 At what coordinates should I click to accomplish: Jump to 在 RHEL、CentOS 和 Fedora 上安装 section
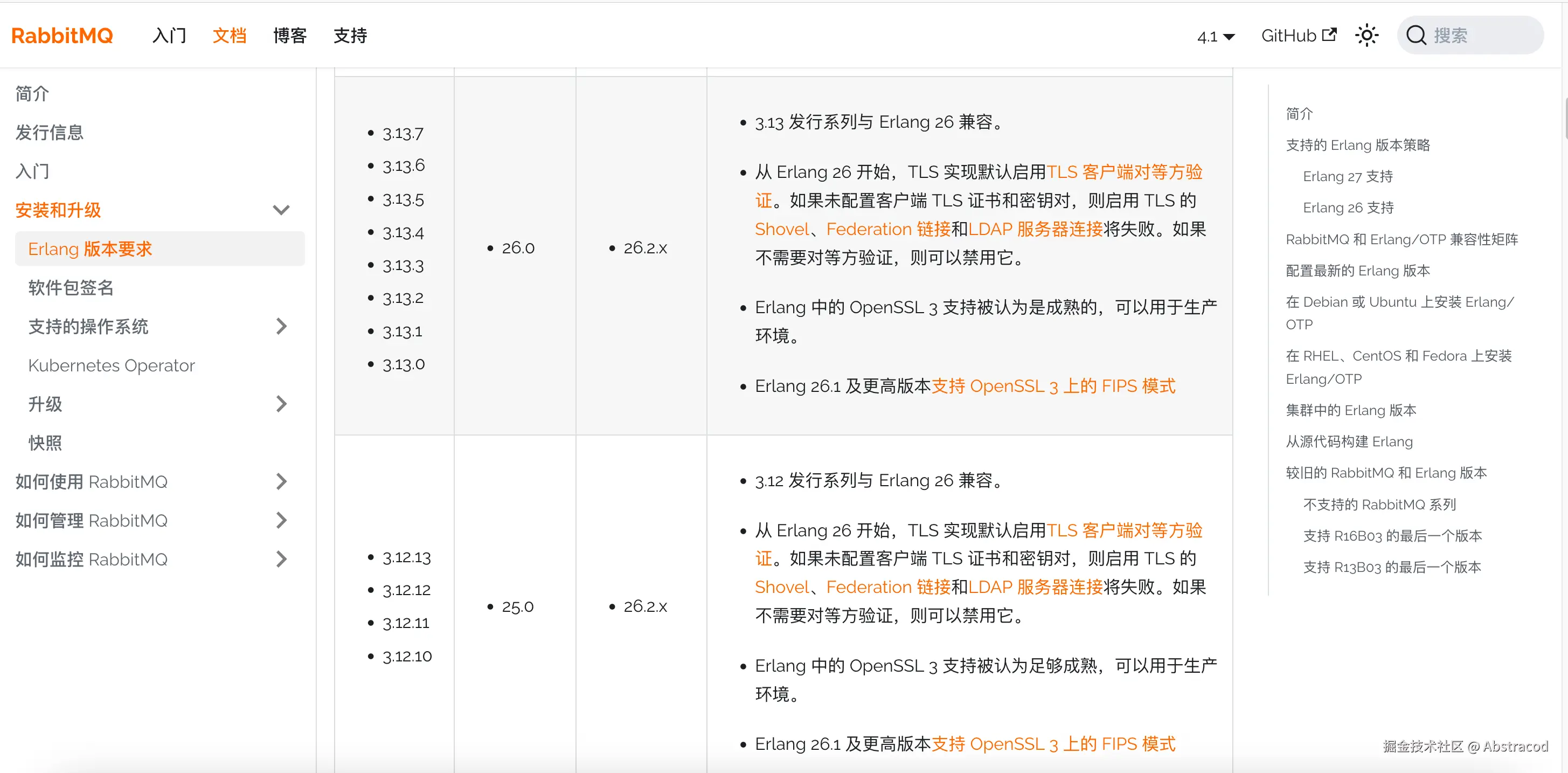tap(1398, 367)
